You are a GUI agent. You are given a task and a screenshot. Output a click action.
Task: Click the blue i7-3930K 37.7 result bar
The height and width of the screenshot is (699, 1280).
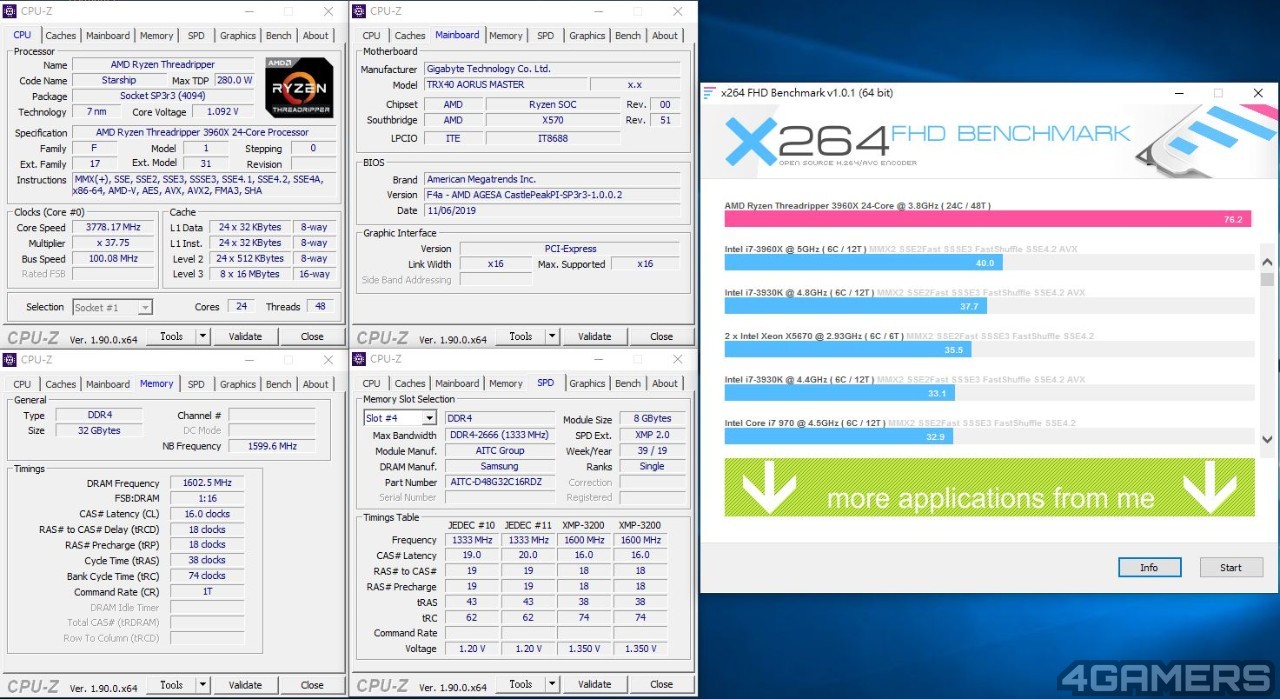tap(855, 306)
